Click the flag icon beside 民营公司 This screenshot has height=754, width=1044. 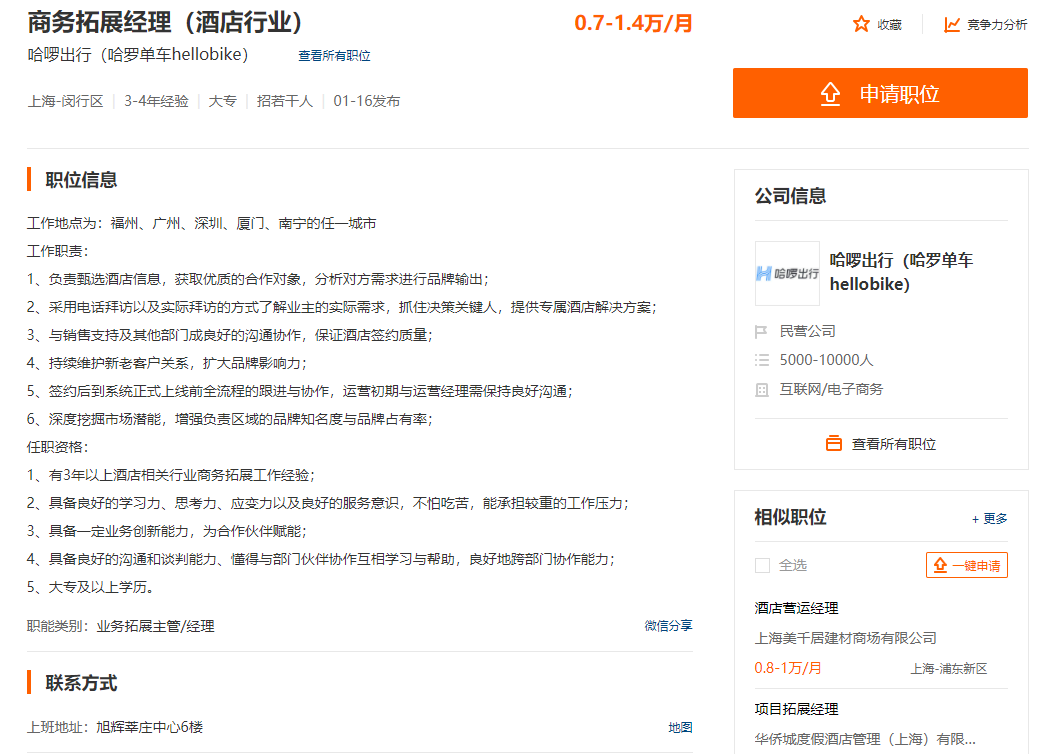click(762, 332)
